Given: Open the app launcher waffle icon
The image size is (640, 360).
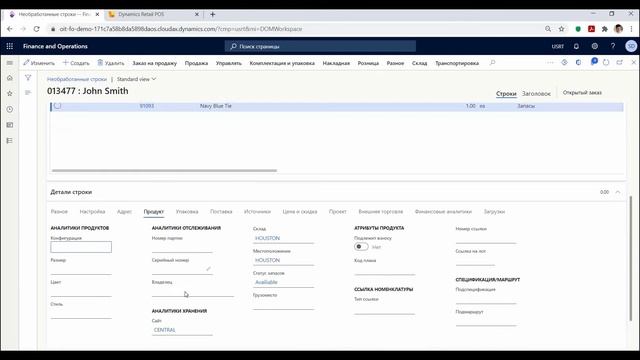Looking at the screenshot, I should point(9,46).
